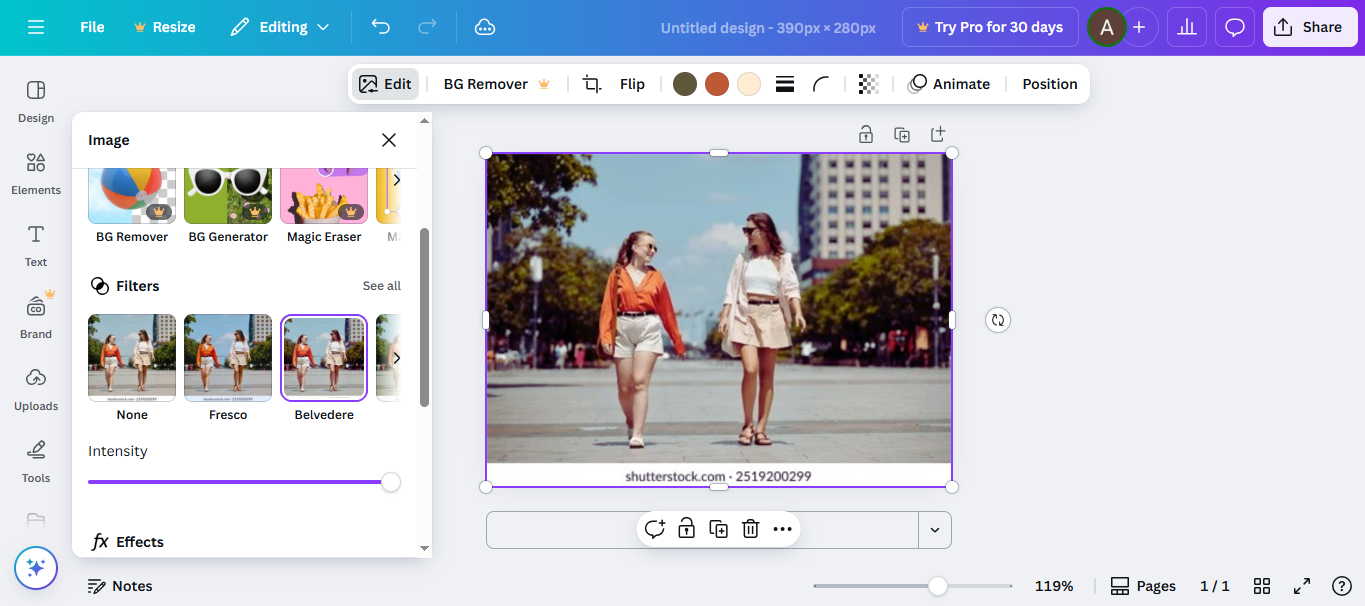Viewport: 1365px width, 606px height.
Task: Toggle the Edit mode button in the toolbar
Action: [x=385, y=84]
